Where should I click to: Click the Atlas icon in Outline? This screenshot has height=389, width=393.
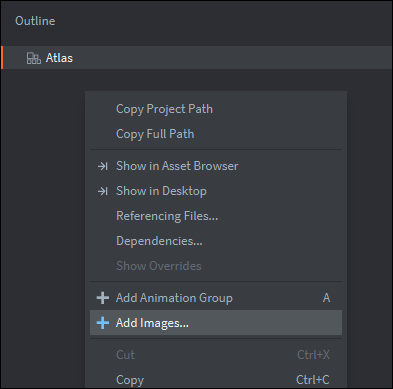click(x=34, y=58)
